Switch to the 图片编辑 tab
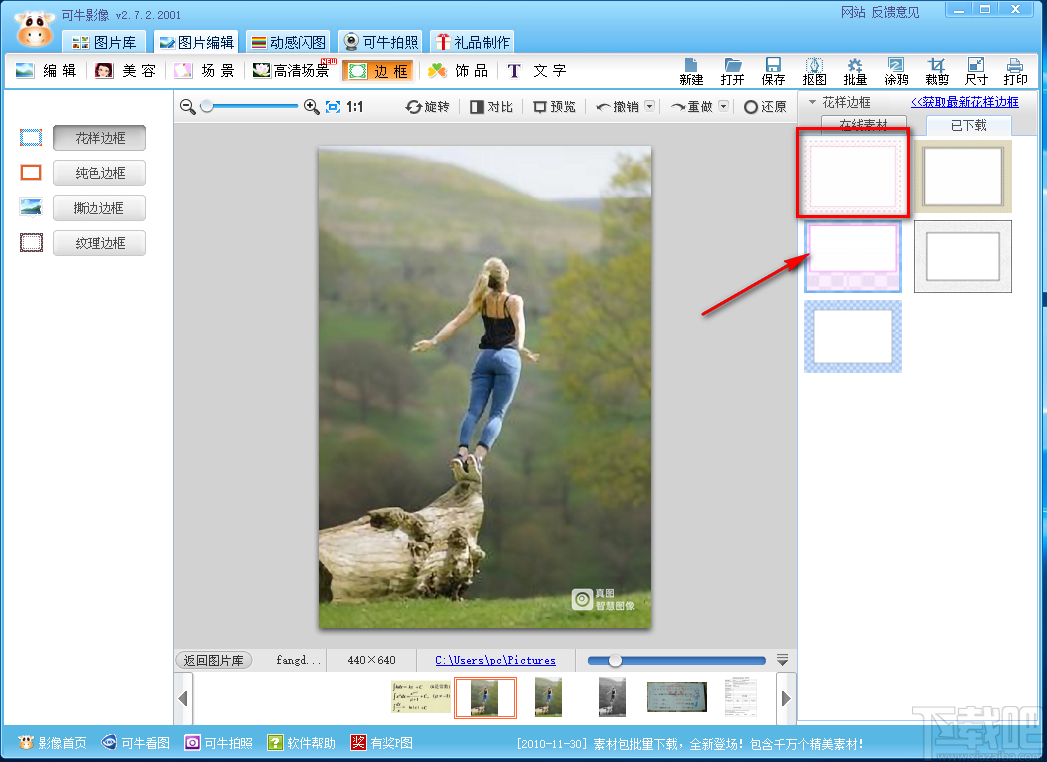Viewport: 1047px width, 762px height. 196,42
